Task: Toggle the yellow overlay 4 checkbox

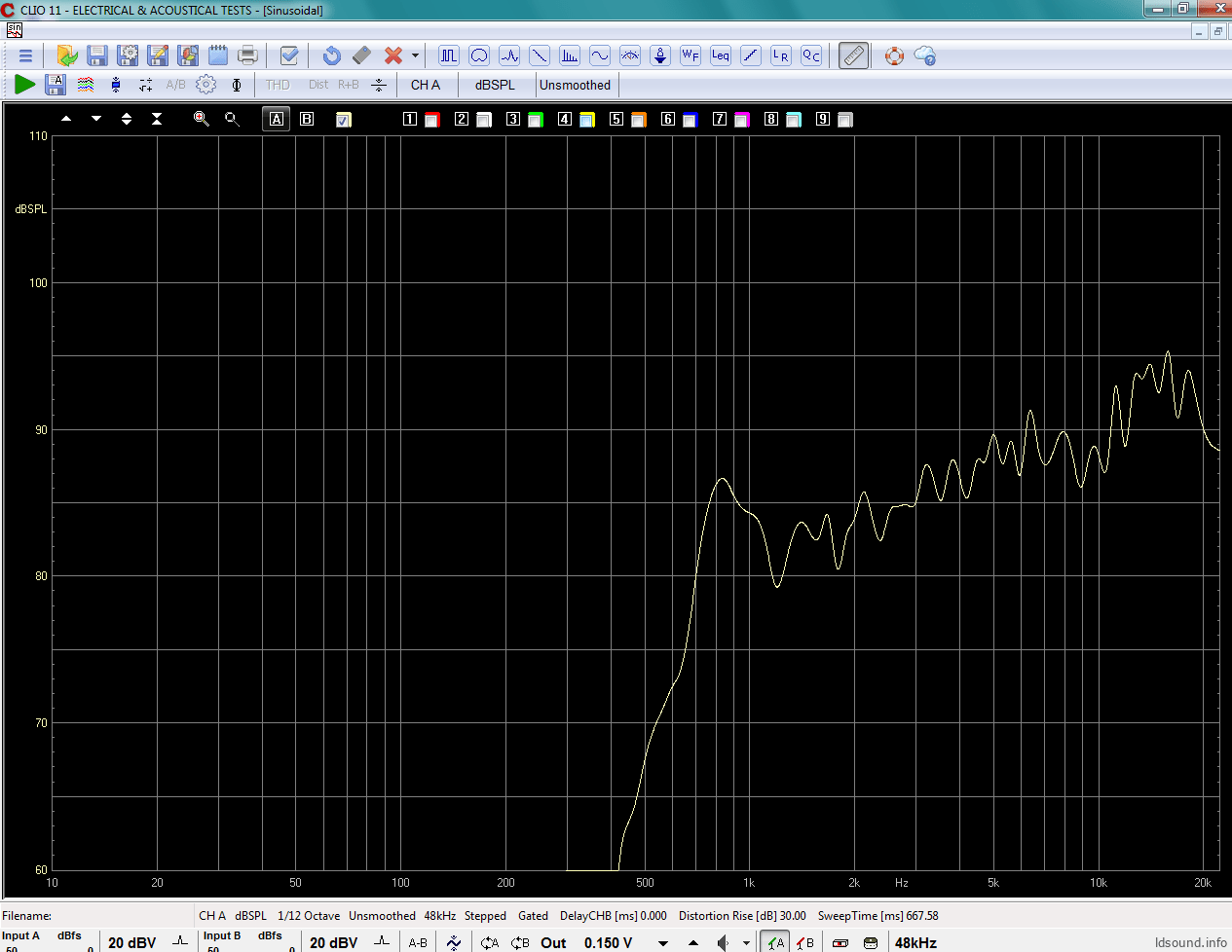Action: pyautogui.click(x=586, y=120)
